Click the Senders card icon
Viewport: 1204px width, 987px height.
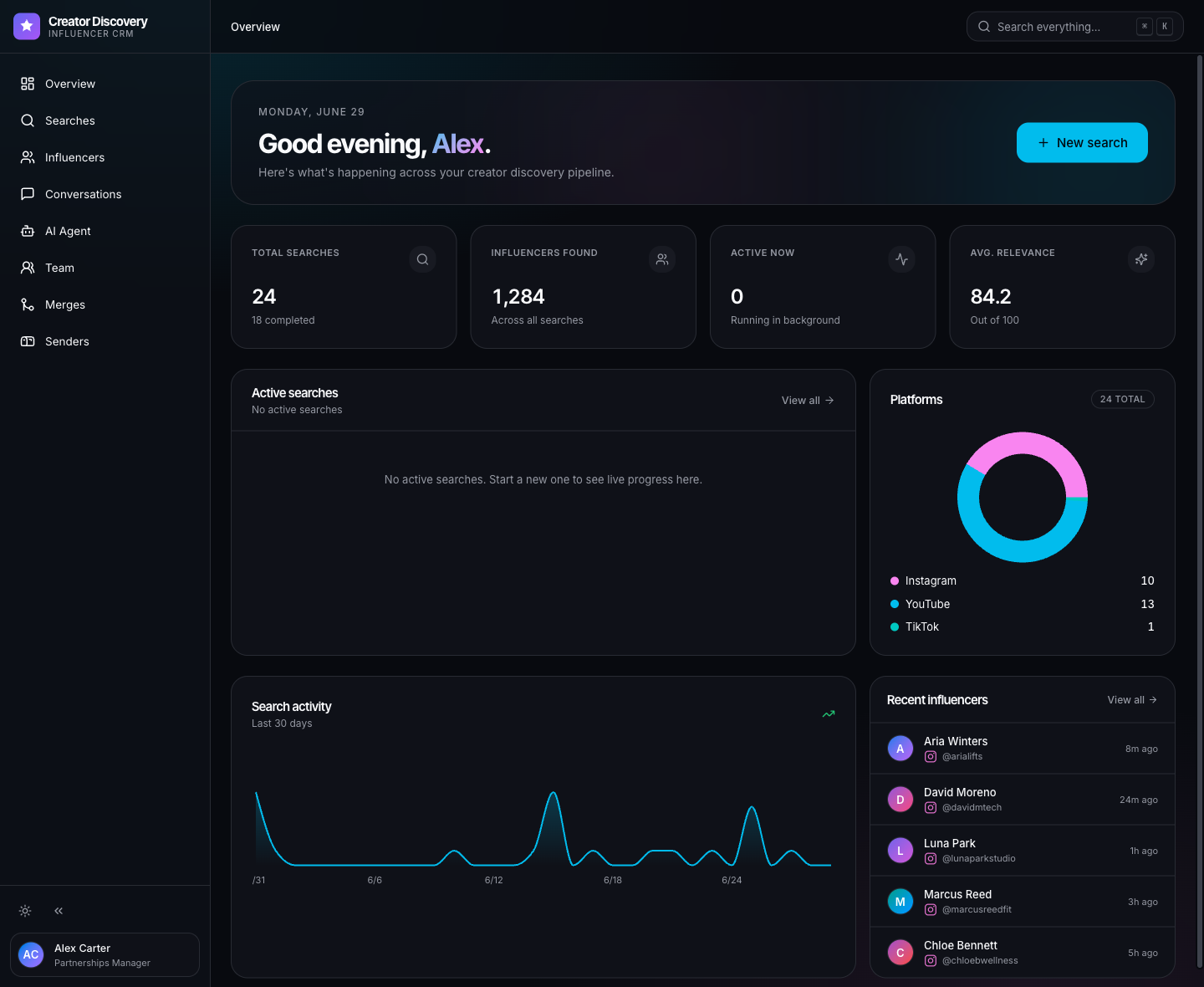[x=28, y=341]
